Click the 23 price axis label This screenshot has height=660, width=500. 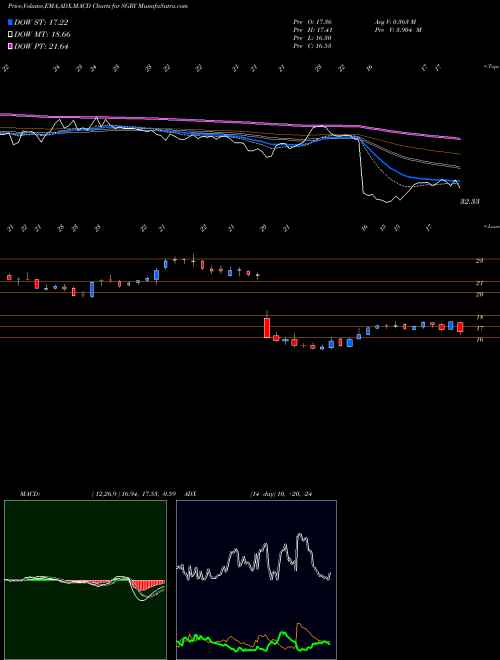tap(479, 261)
